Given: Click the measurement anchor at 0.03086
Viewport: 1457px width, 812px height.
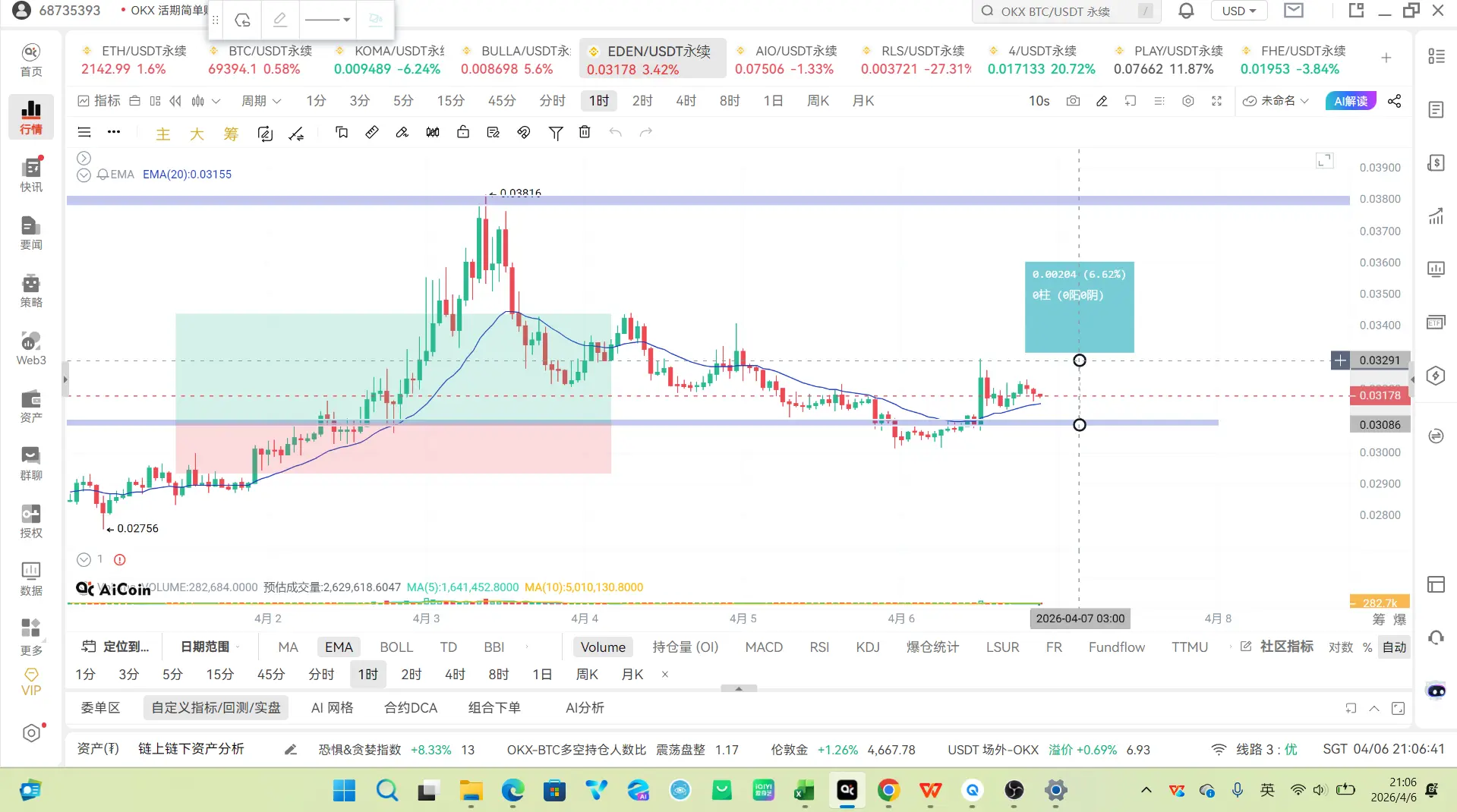Looking at the screenshot, I should coord(1079,425).
